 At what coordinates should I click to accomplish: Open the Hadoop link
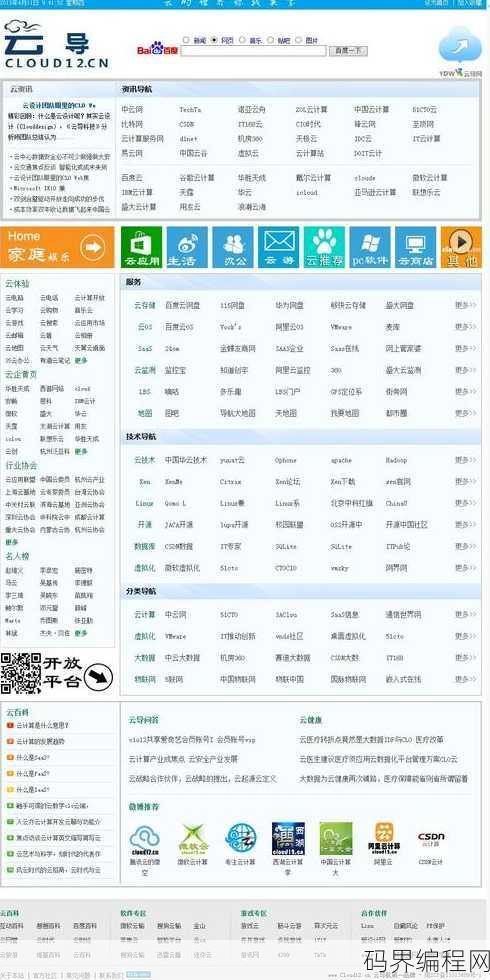click(396, 460)
